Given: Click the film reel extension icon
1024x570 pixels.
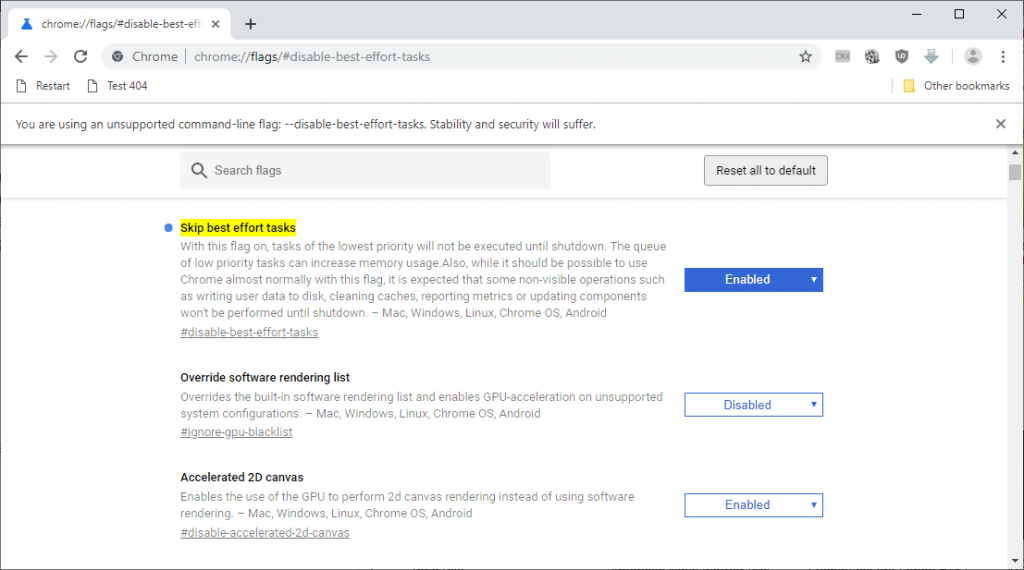Looking at the screenshot, I should click(x=872, y=57).
